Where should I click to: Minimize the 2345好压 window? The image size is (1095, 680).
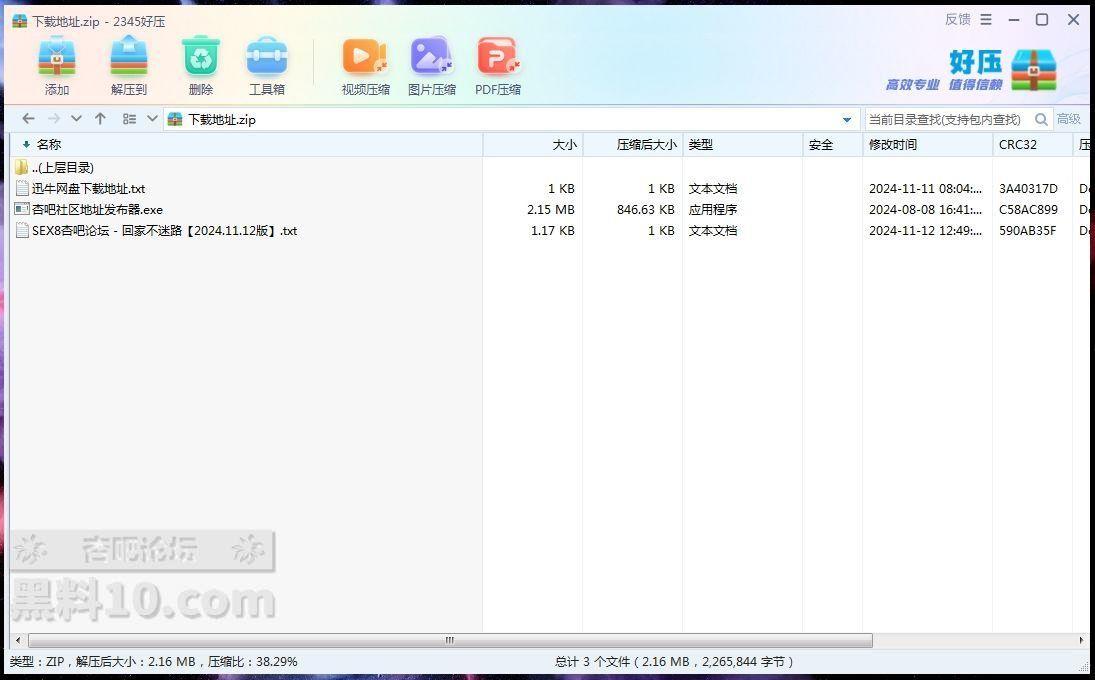click(1014, 20)
